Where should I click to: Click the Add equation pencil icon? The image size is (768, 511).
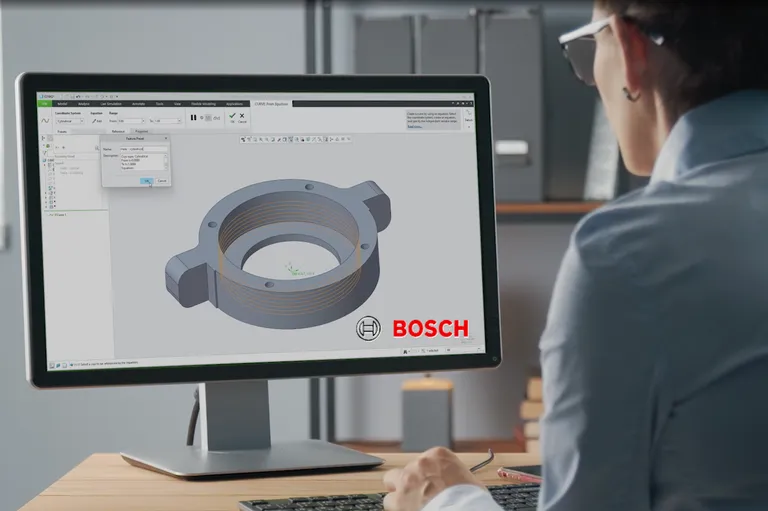pyautogui.click(x=94, y=121)
